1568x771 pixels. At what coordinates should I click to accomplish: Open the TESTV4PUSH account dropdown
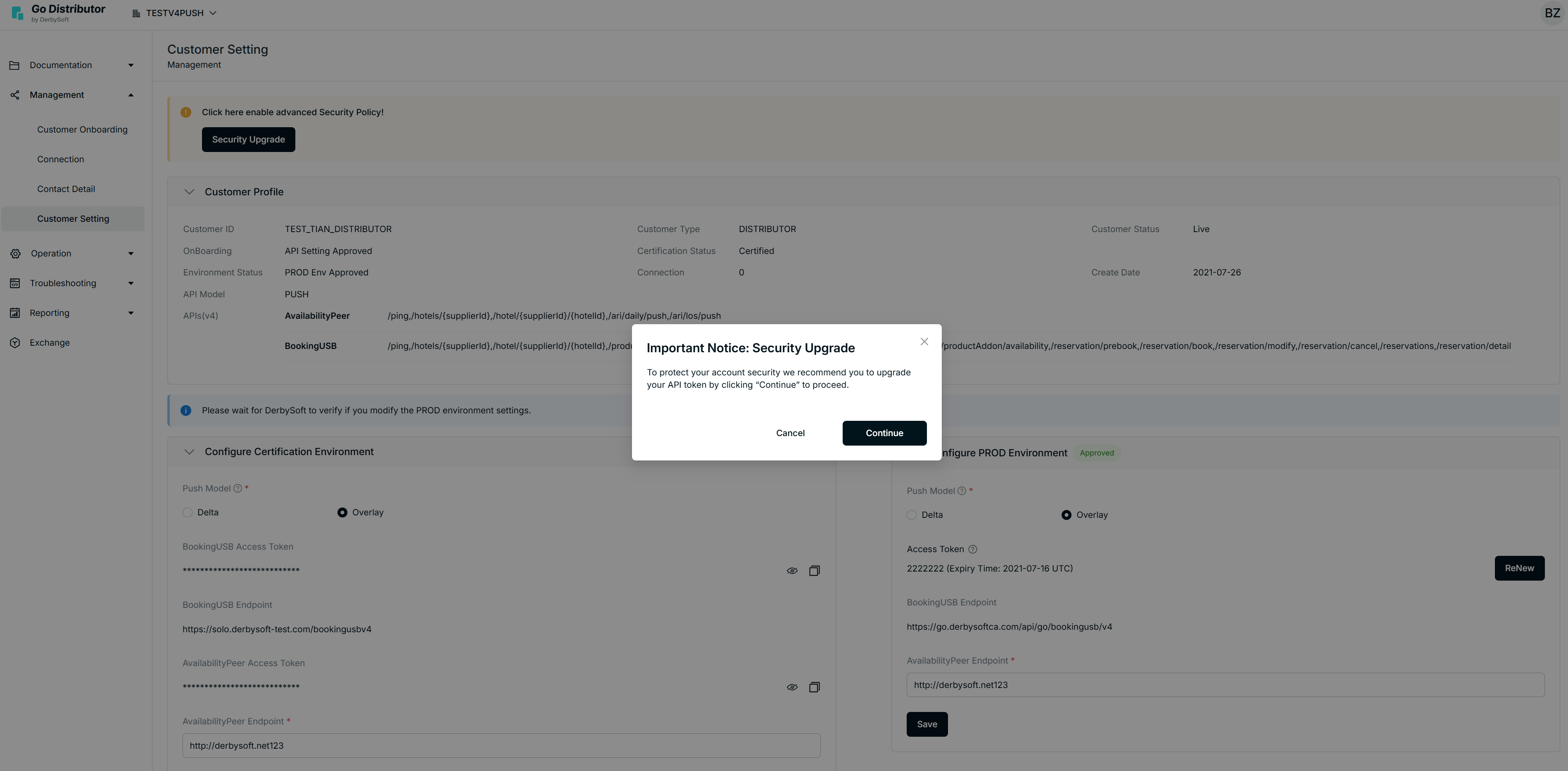pos(175,13)
